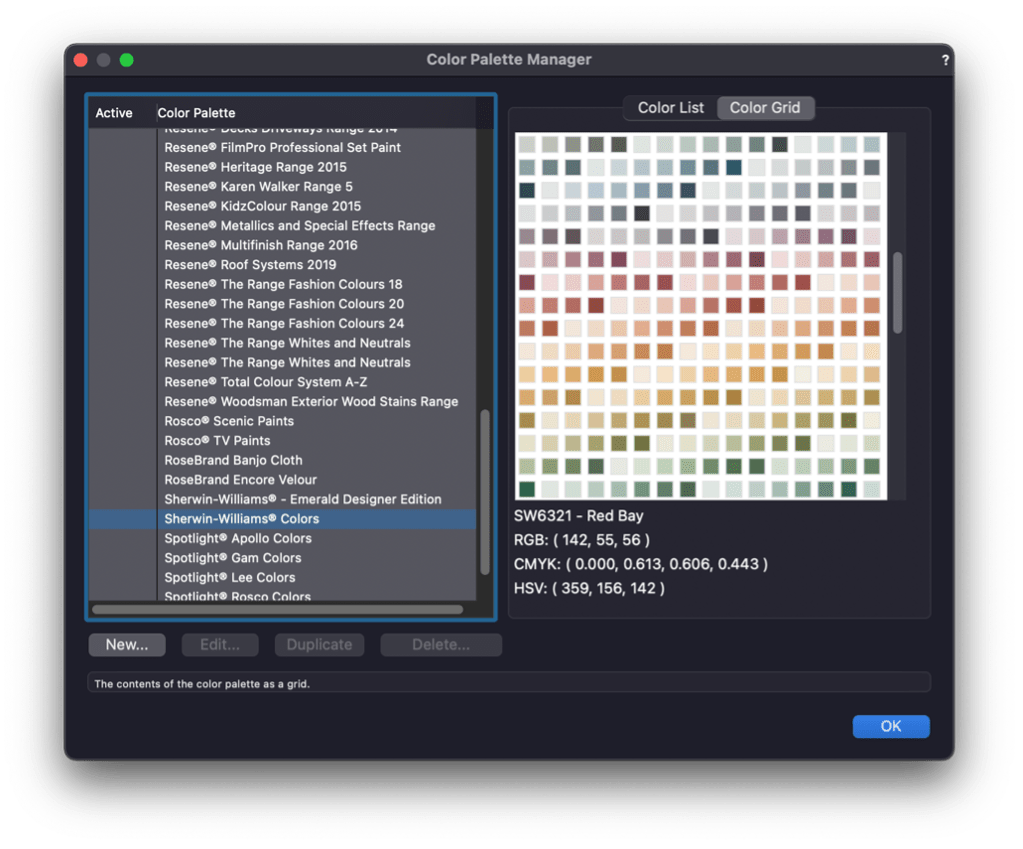Click the Delete... button
This screenshot has width=1023, height=849.
pos(440,645)
